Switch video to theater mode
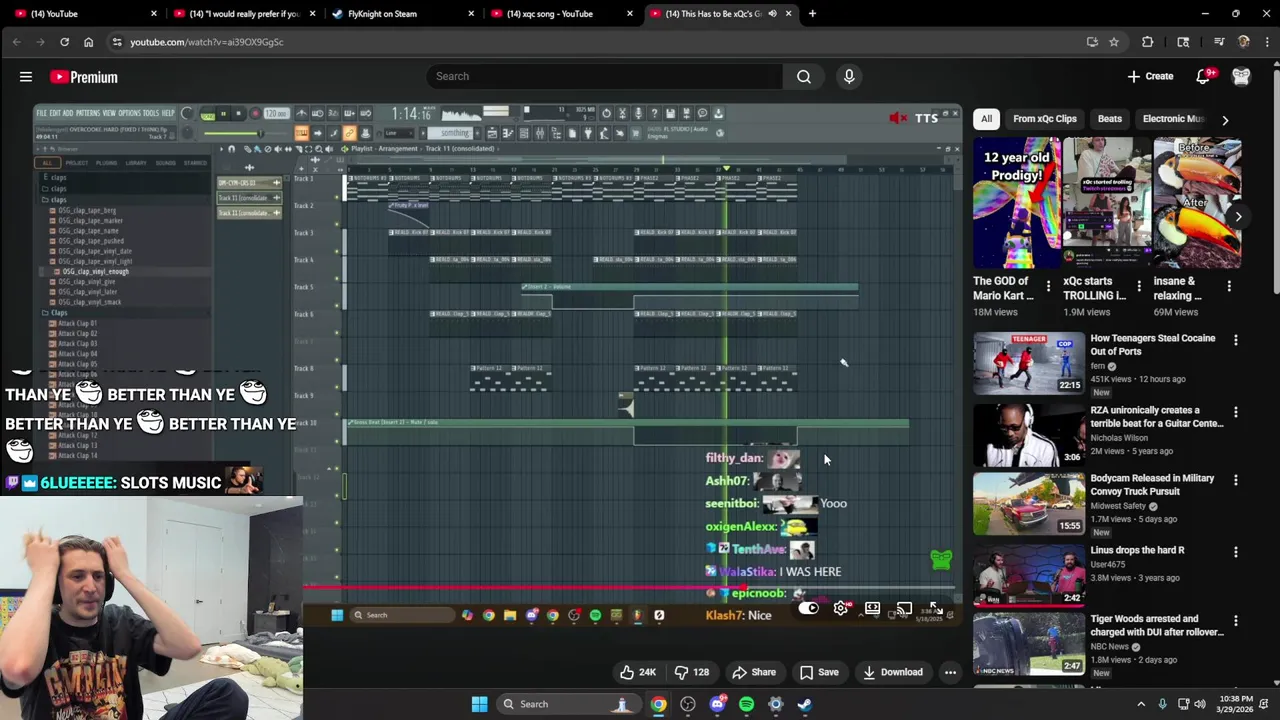The image size is (1280, 720). pos(872,609)
